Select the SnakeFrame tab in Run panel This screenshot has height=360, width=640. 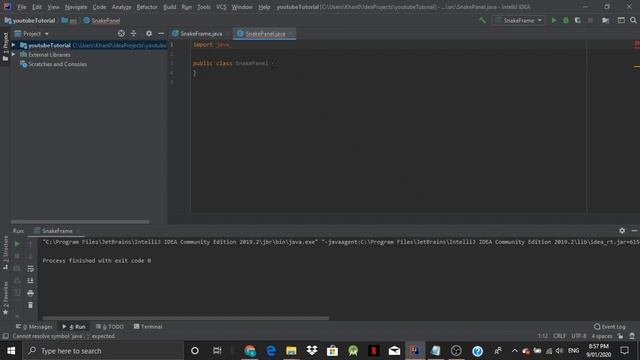pos(56,231)
